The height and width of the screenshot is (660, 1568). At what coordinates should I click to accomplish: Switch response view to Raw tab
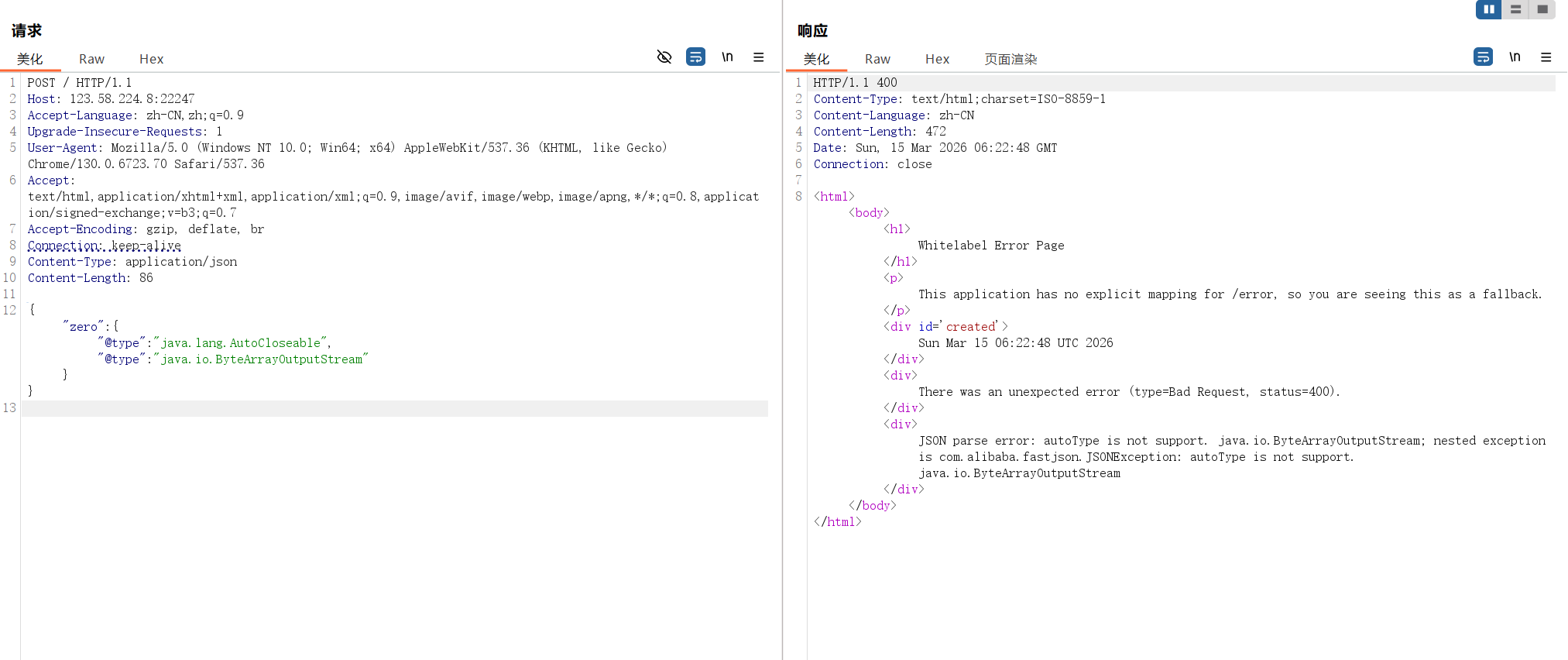point(877,59)
